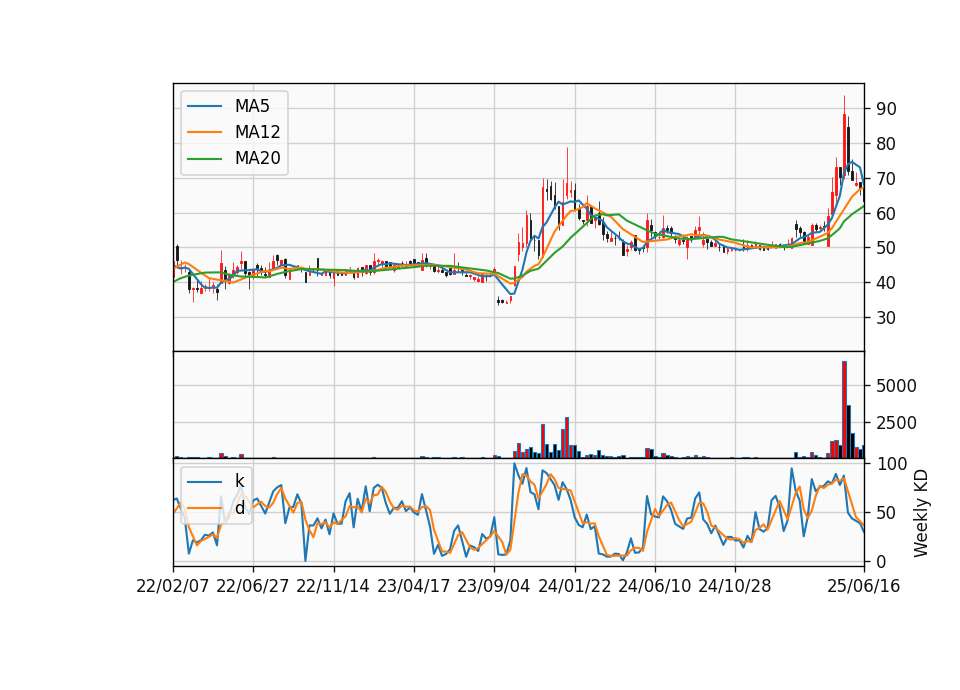Click the d legend label in the KD panel
This screenshot has width=960, height=690.
pos(240,508)
